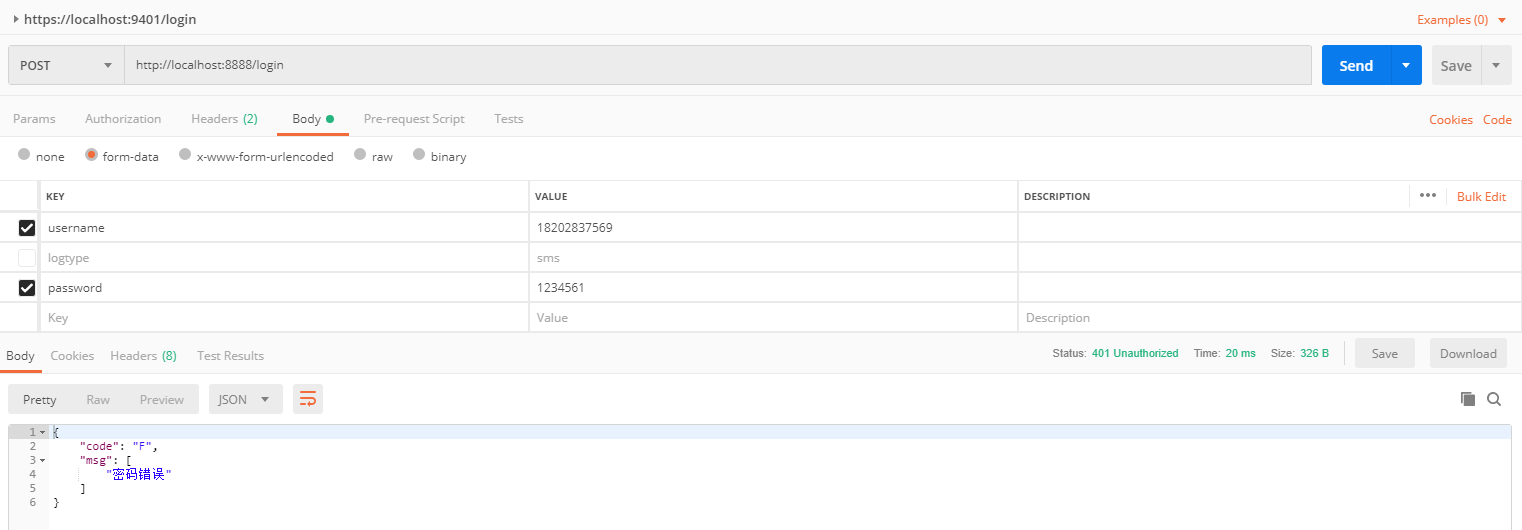The height and width of the screenshot is (530, 1522).
Task: Search the response body with magnifier icon
Action: tap(1494, 399)
